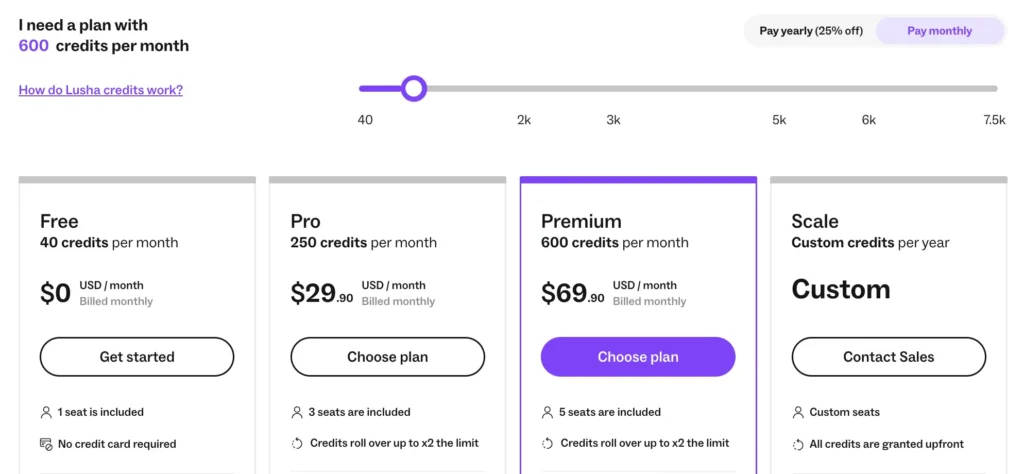Image resolution: width=1024 pixels, height=474 pixels.
Task: Click the rollover icon in Premium plan
Action: click(x=547, y=443)
